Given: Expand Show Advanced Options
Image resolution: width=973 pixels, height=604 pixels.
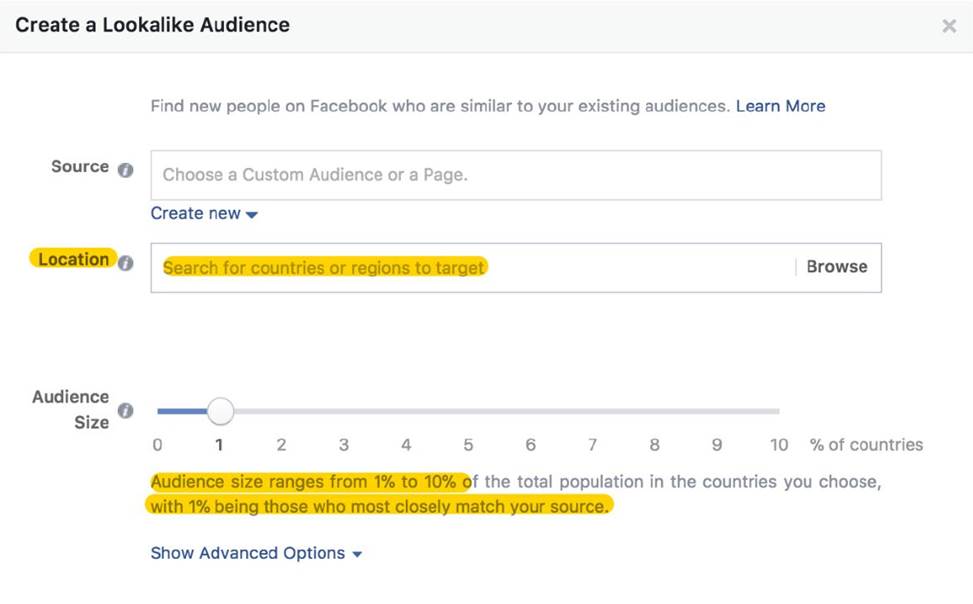Looking at the screenshot, I should click(x=256, y=553).
